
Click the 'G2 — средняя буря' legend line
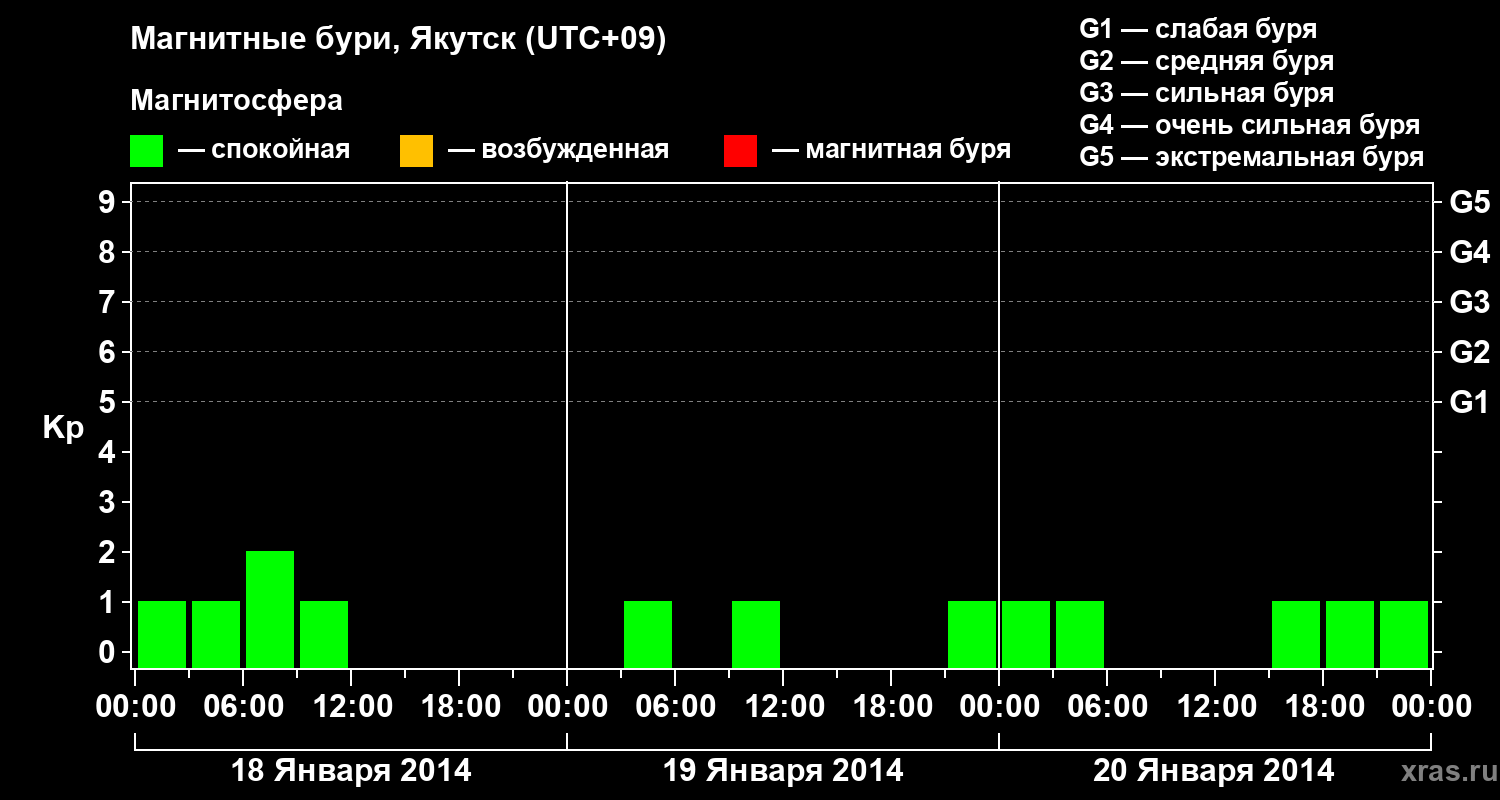point(1207,61)
